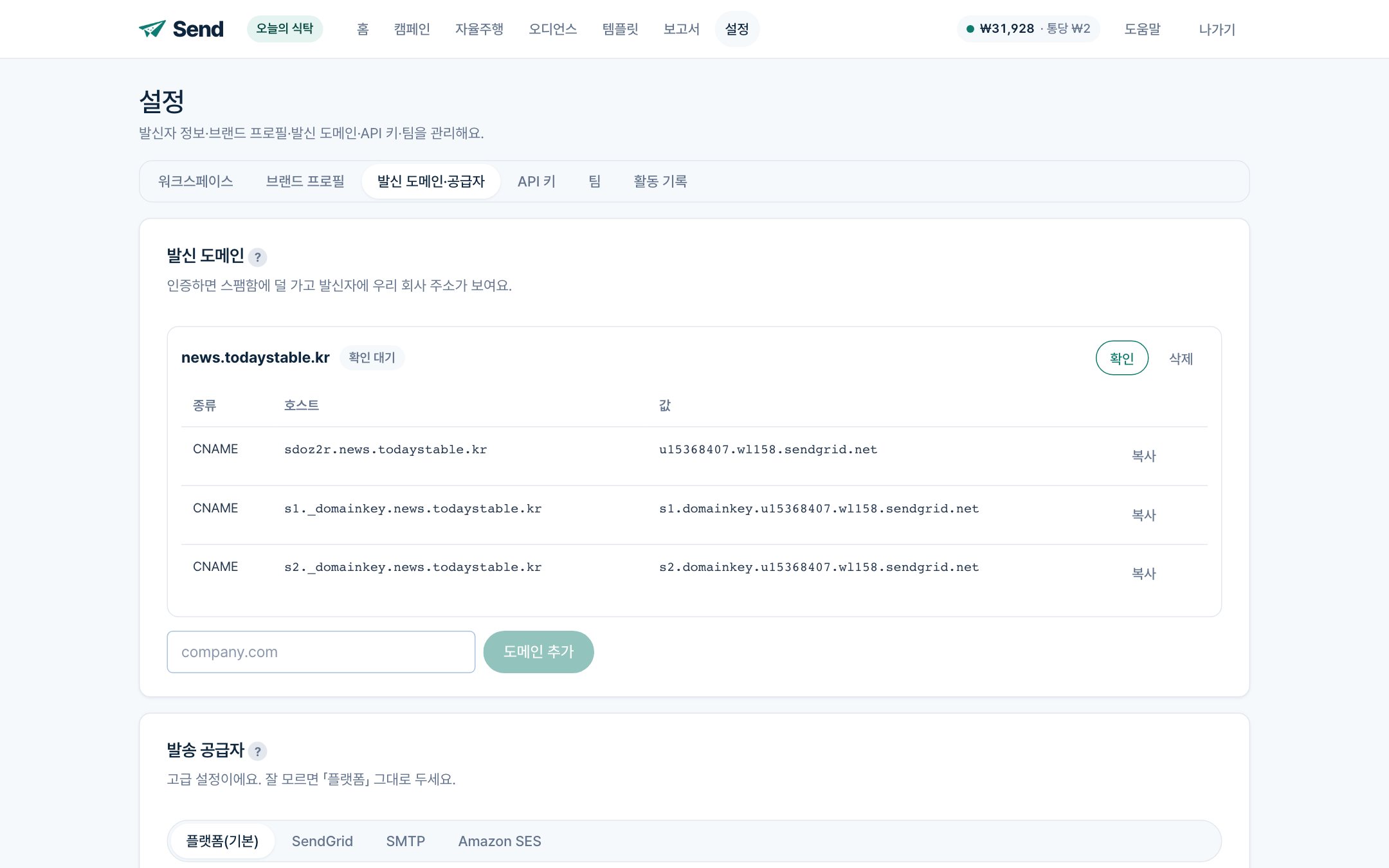Go to the 캠페인 menu
This screenshot has width=1389, height=868.
coord(412,29)
